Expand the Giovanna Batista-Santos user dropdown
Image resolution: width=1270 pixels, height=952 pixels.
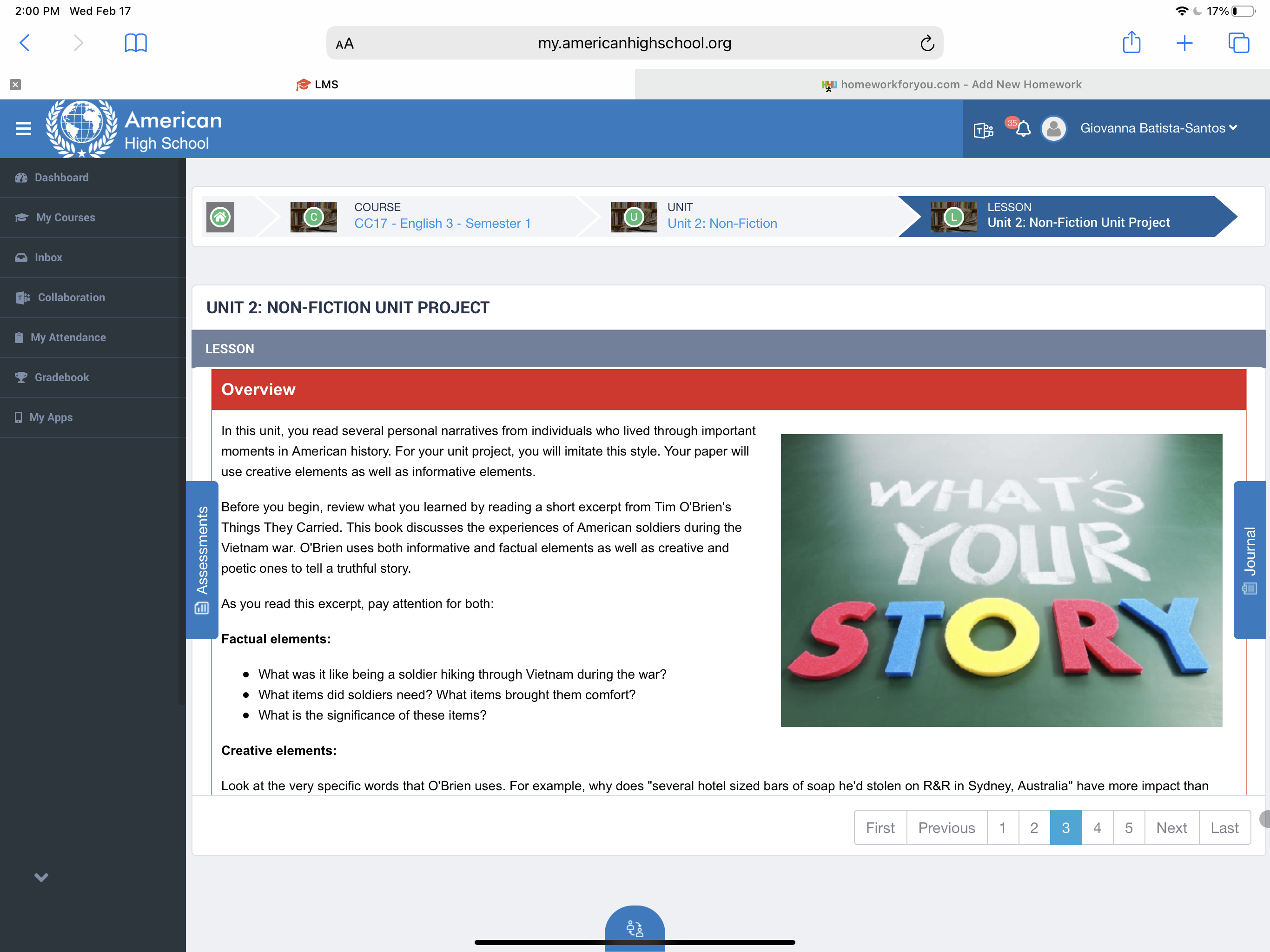(1158, 128)
